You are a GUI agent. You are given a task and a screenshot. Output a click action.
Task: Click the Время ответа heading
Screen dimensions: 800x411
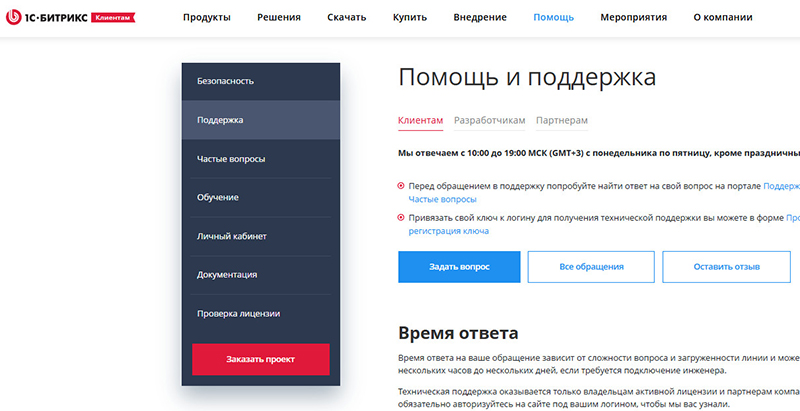click(x=458, y=333)
